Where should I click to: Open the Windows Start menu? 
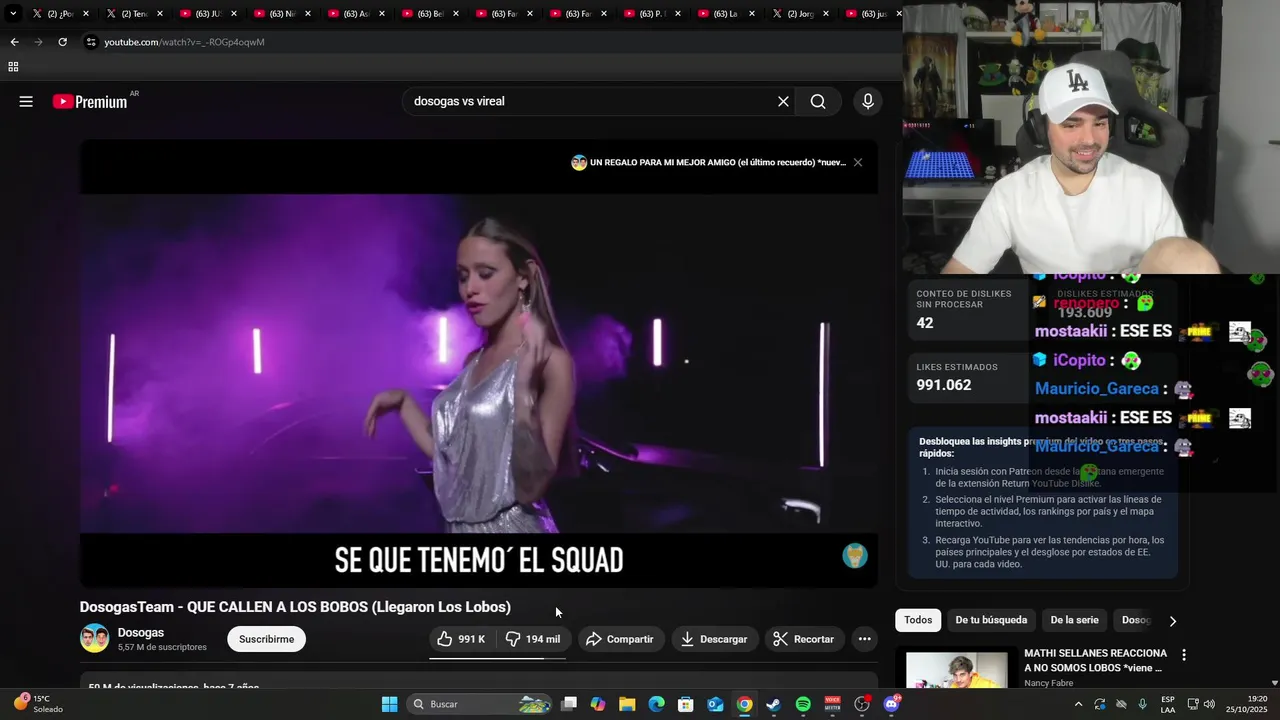point(389,704)
